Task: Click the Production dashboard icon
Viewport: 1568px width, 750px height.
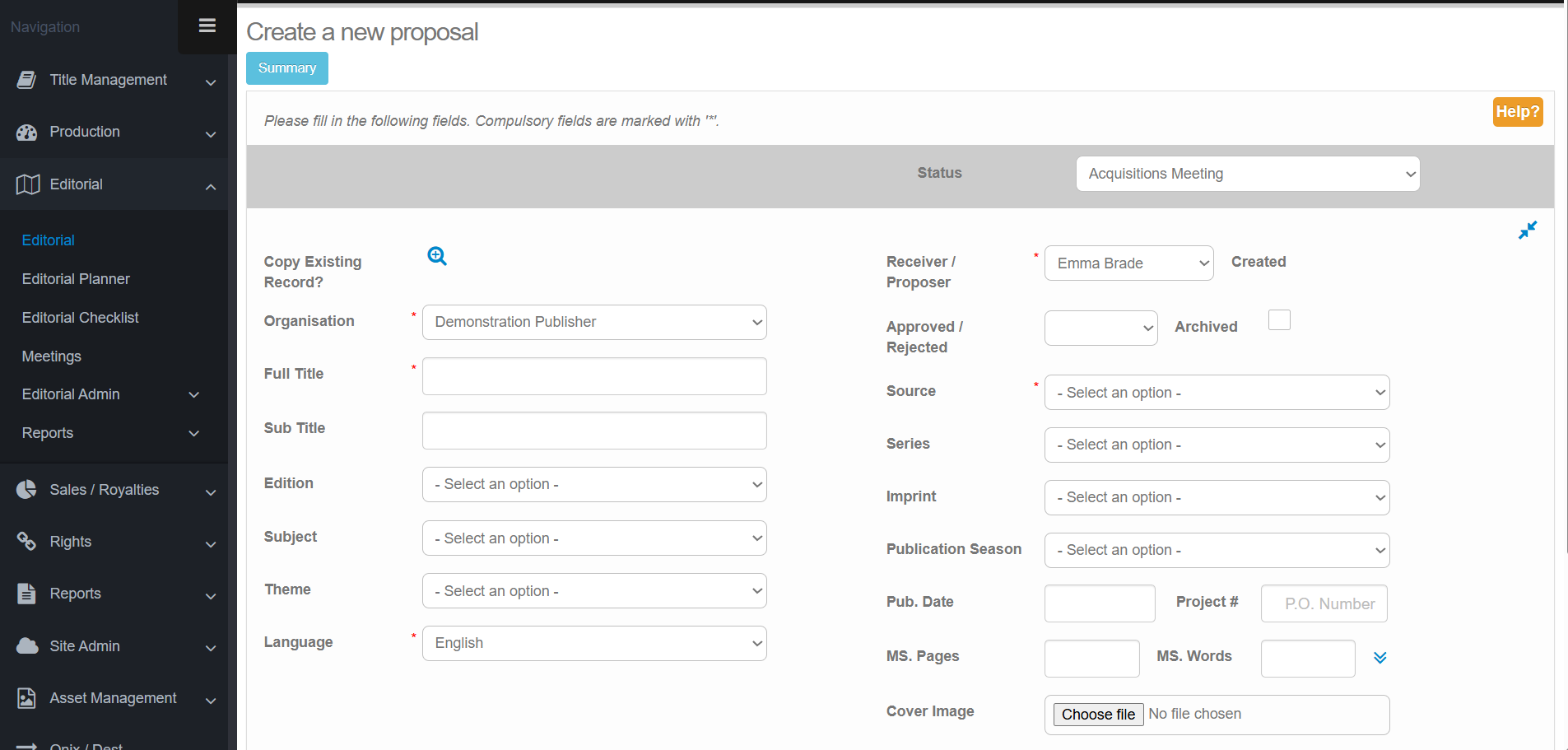Action: (x=27, y=133)
